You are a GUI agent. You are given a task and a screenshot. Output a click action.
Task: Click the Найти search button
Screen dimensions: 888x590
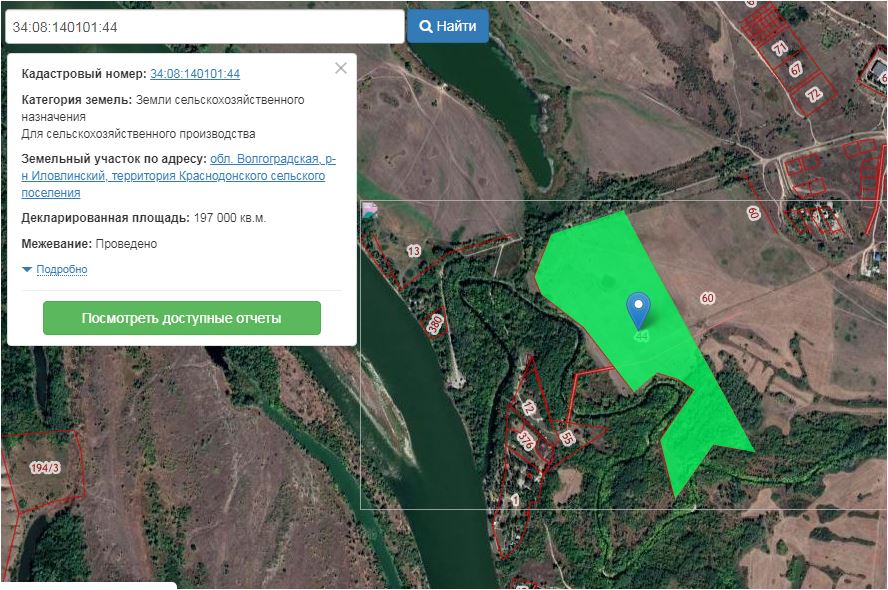(447, 27)
